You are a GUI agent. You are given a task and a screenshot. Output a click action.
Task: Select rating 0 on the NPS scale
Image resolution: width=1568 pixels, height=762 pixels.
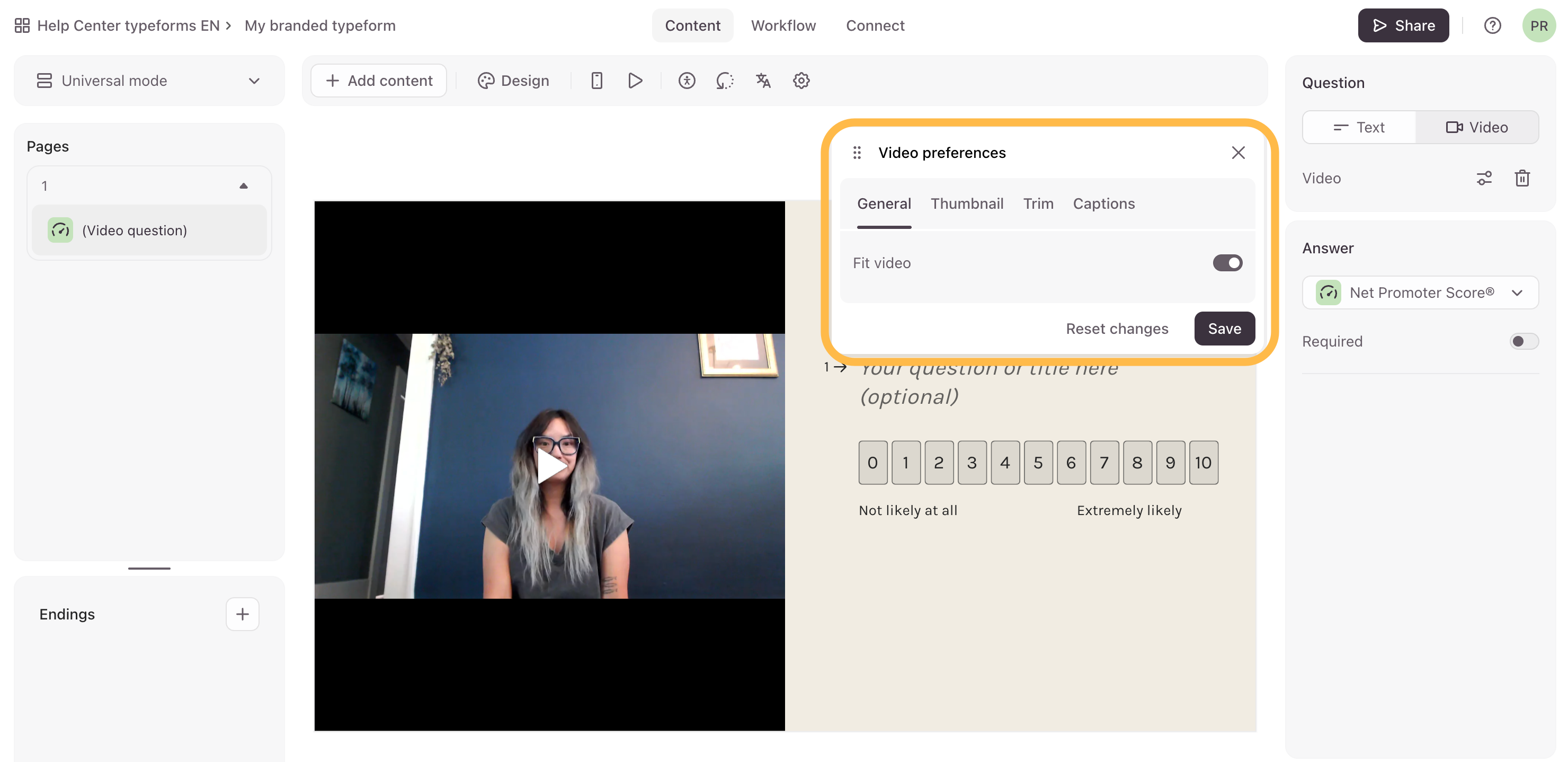(x=872, y=462)
